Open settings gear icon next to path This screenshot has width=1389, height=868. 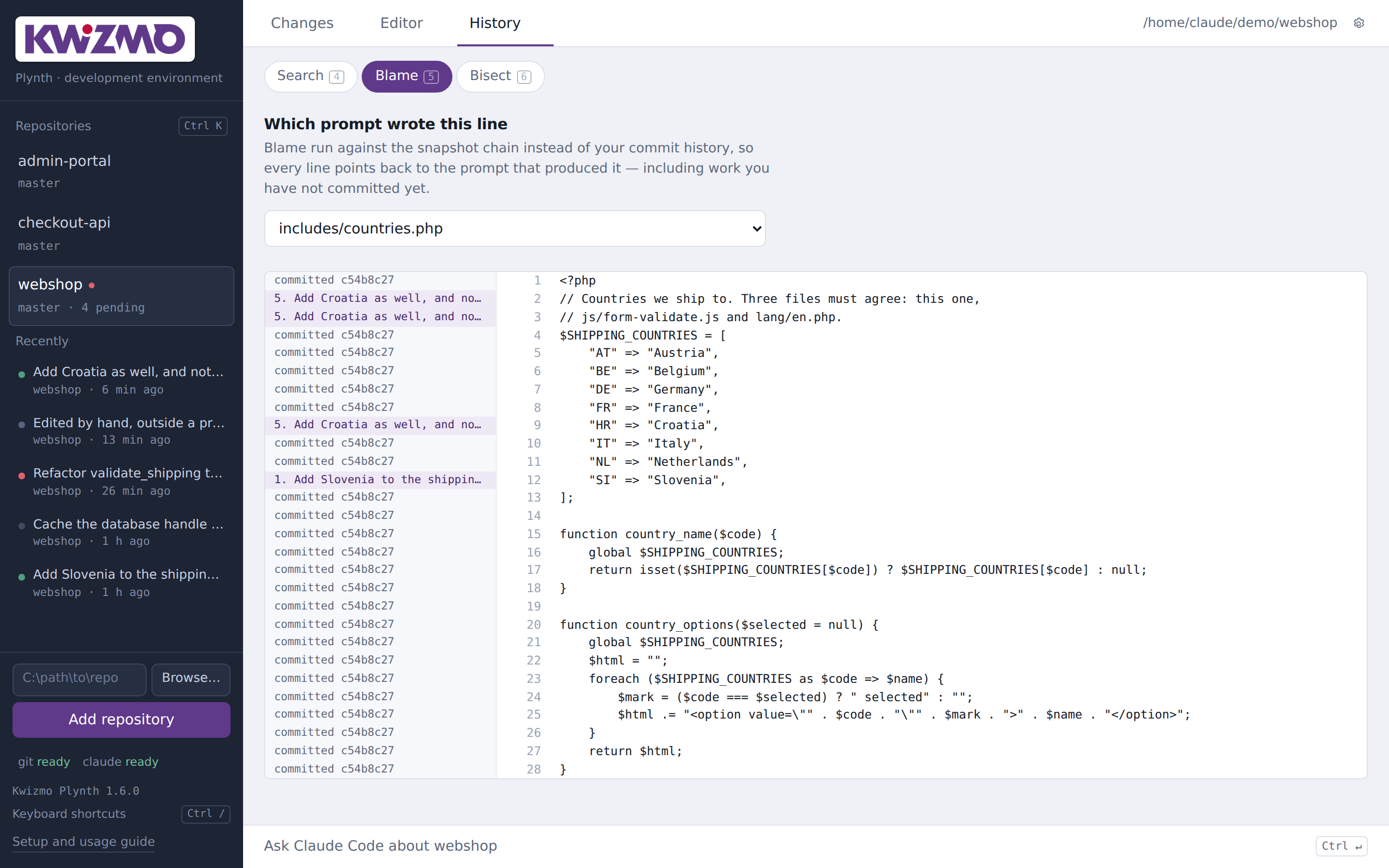1359,23
